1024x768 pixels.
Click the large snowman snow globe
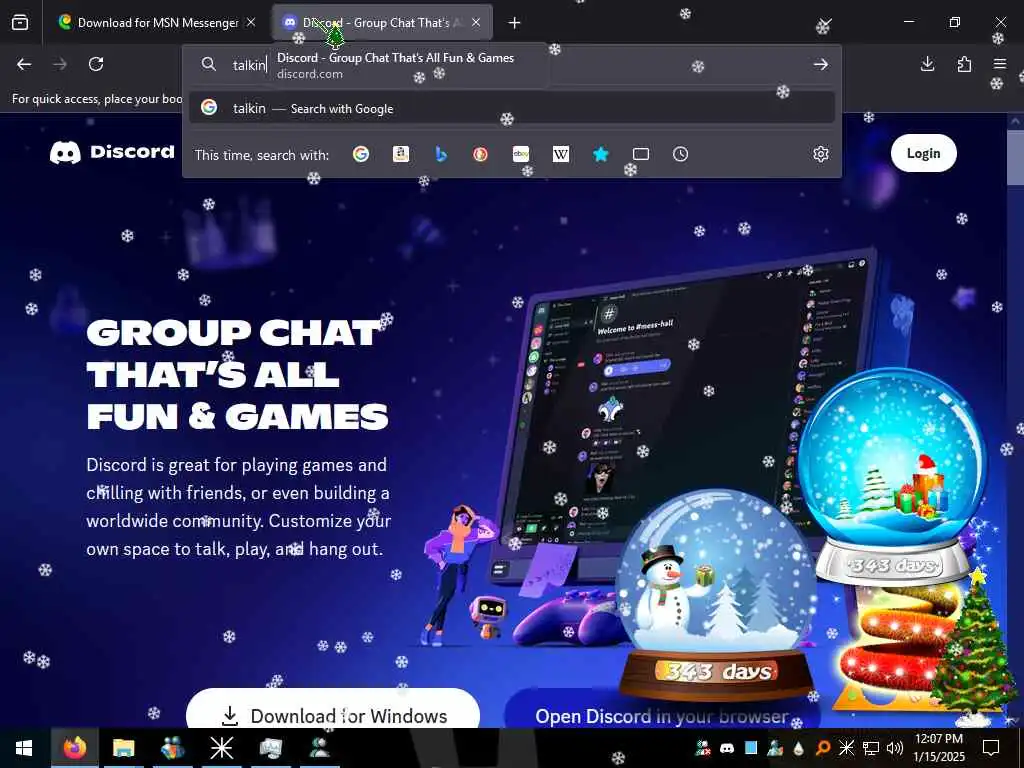(716, 594)
